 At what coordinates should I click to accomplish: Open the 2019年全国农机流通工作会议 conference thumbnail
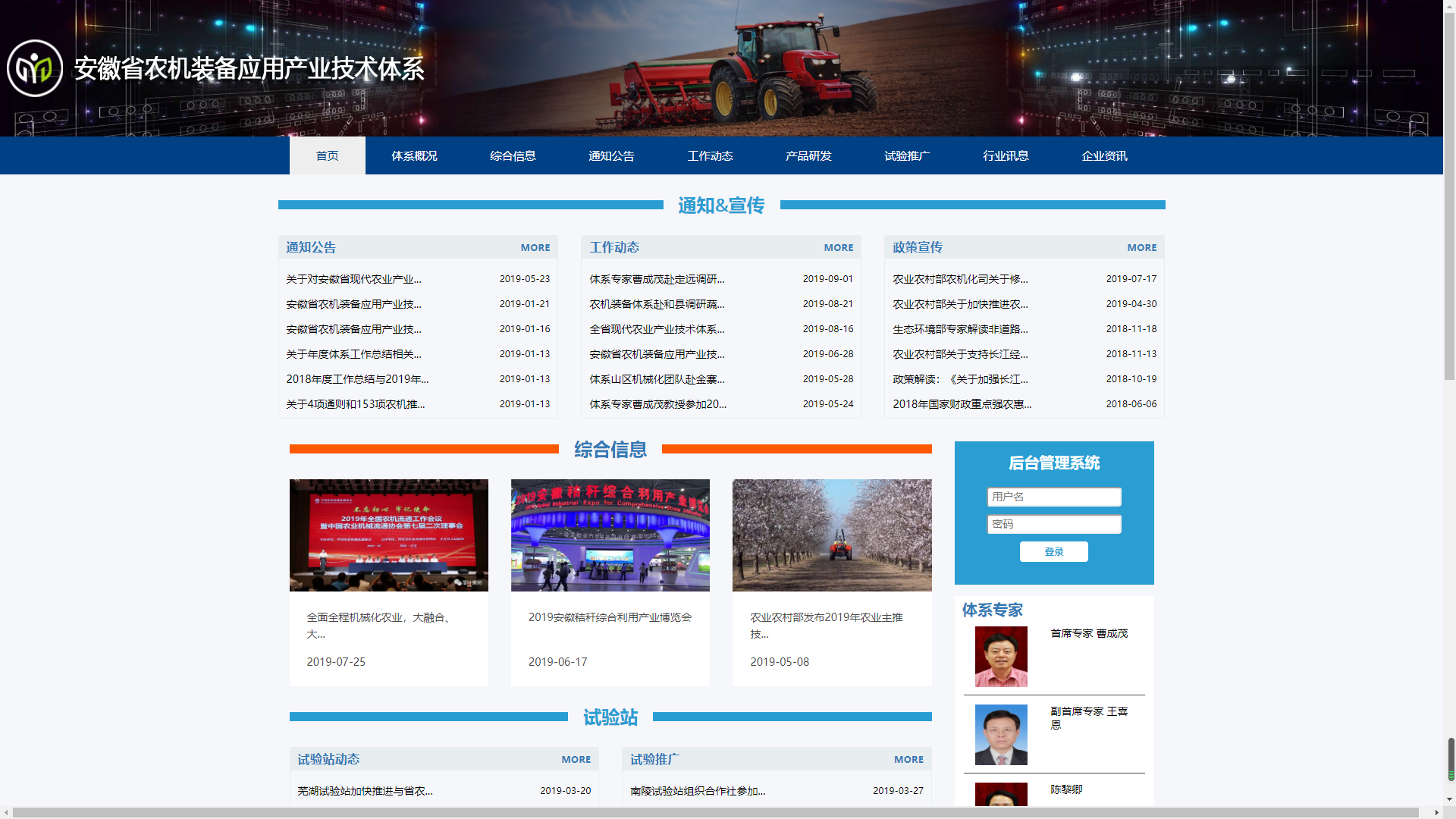(x=389, y=535)
